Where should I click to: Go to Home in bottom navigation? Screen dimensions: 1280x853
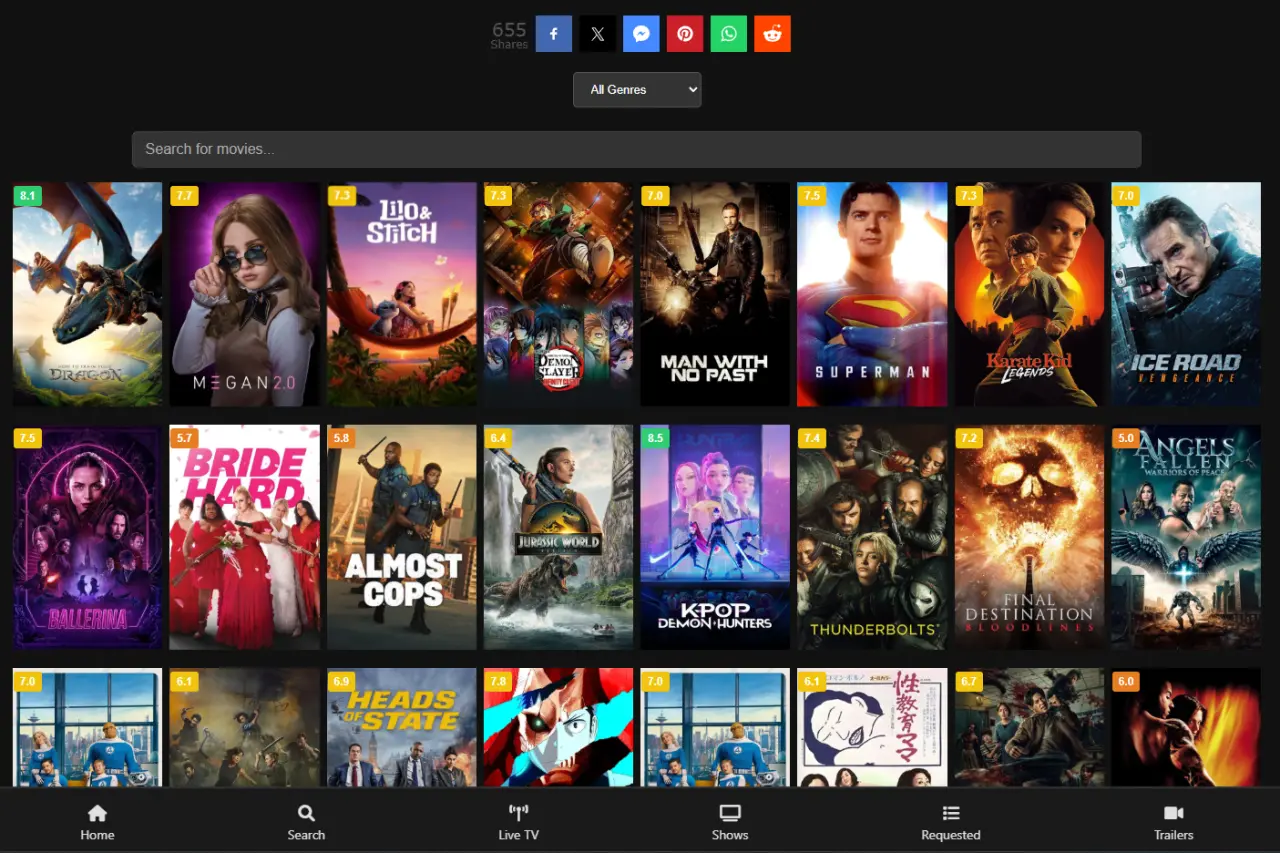pyautogui.click(x=97, y=822)
